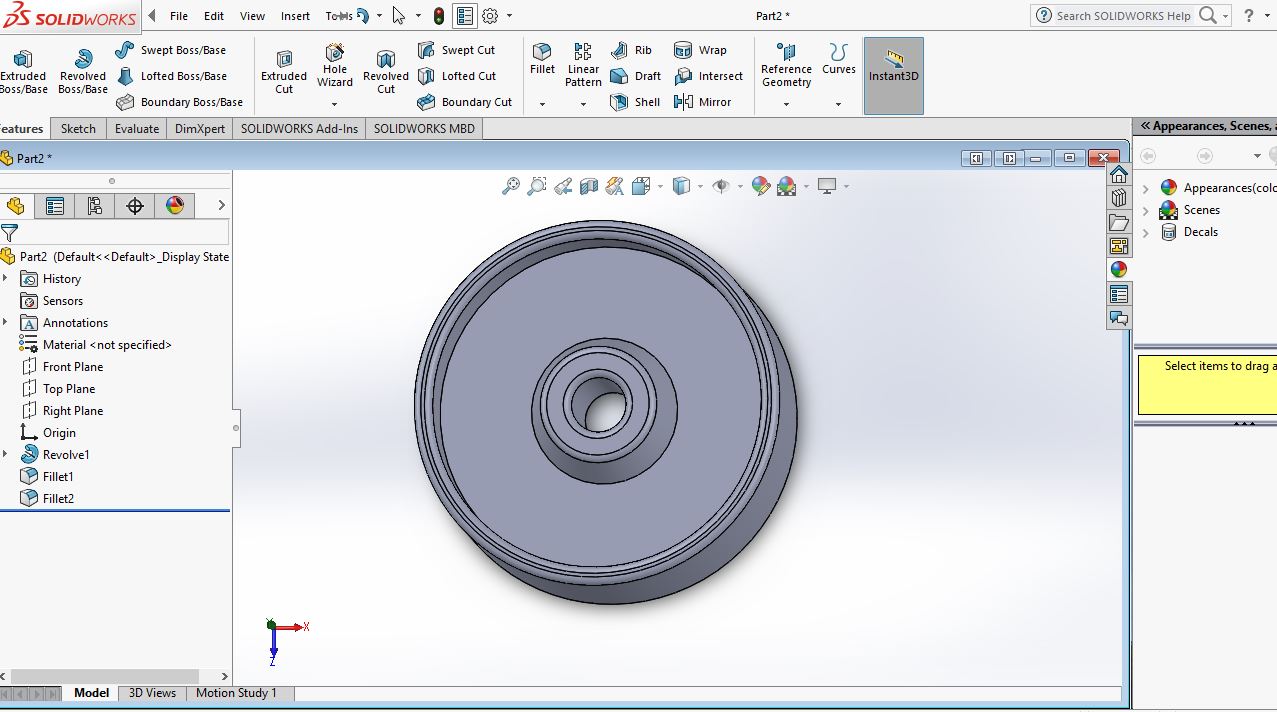The height and width of the screenshot is (712, 1277).
Task: Switch to the Evaluate tab
Action: (137, 129)
